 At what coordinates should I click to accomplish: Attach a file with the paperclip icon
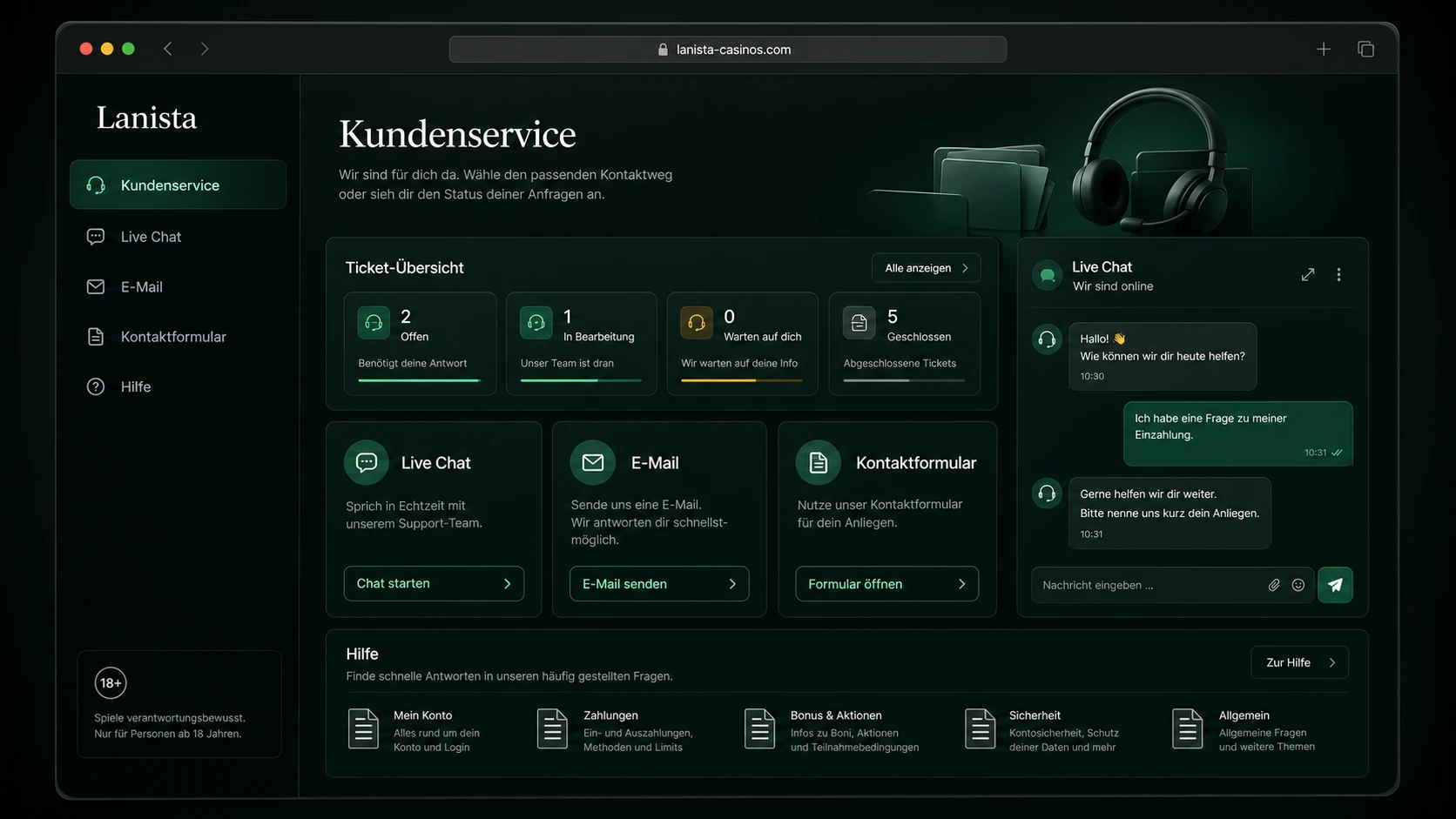(x=1274, y=585)
